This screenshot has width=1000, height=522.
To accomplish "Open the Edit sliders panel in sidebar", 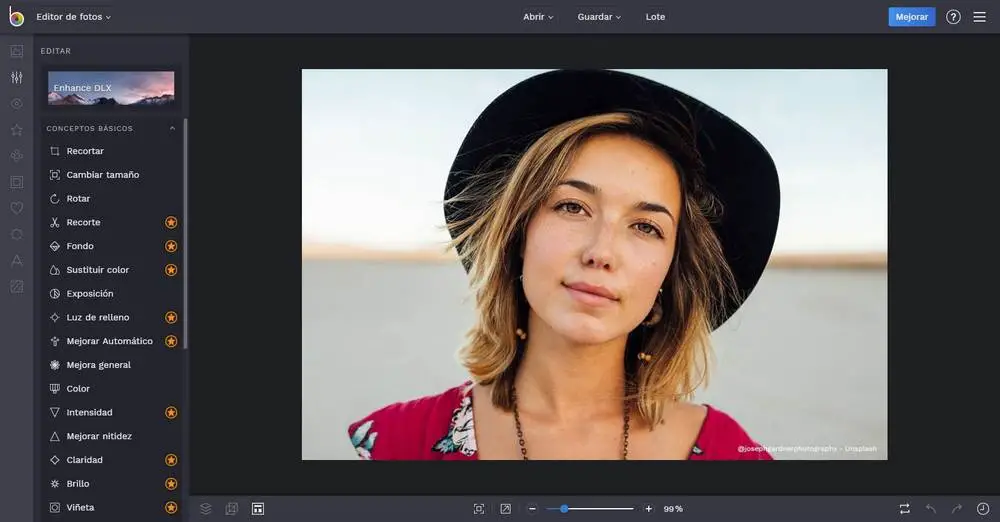I will click(x=16, y=77).
